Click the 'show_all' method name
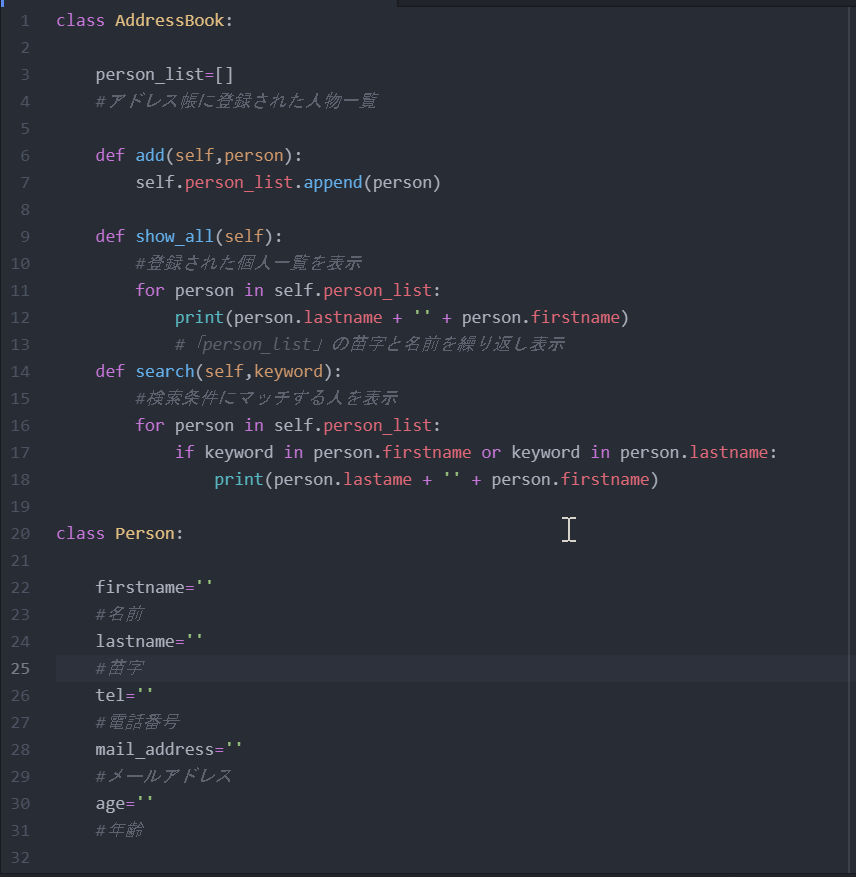The height and width of the screenshot is (877, 856). click(175, 237)
